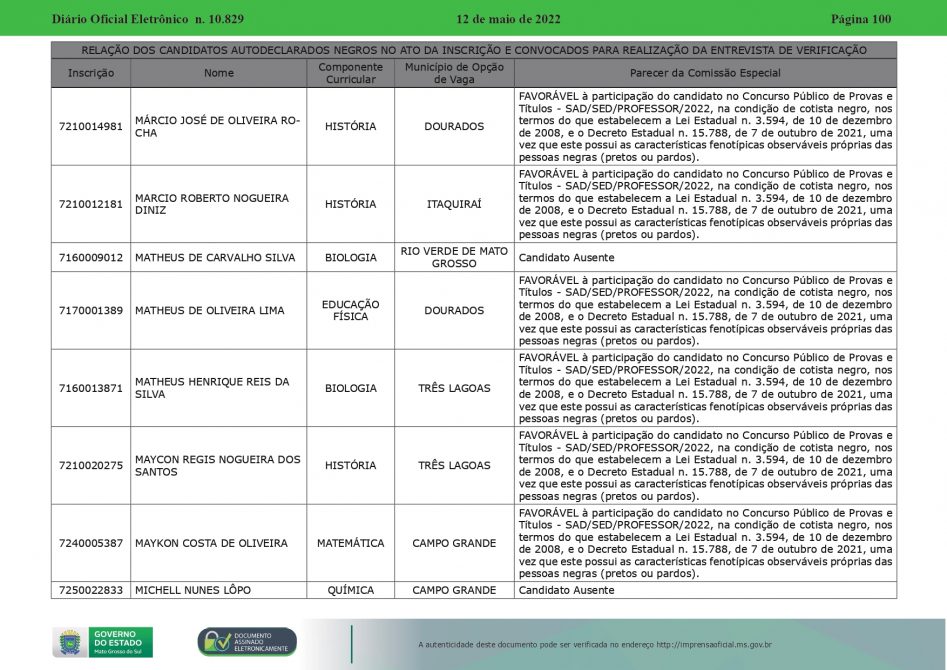Select the Matemática cell for Maykon Costa
Image resolution: width=947 pixels, height=670 pixels.
[x=350, y=543]
